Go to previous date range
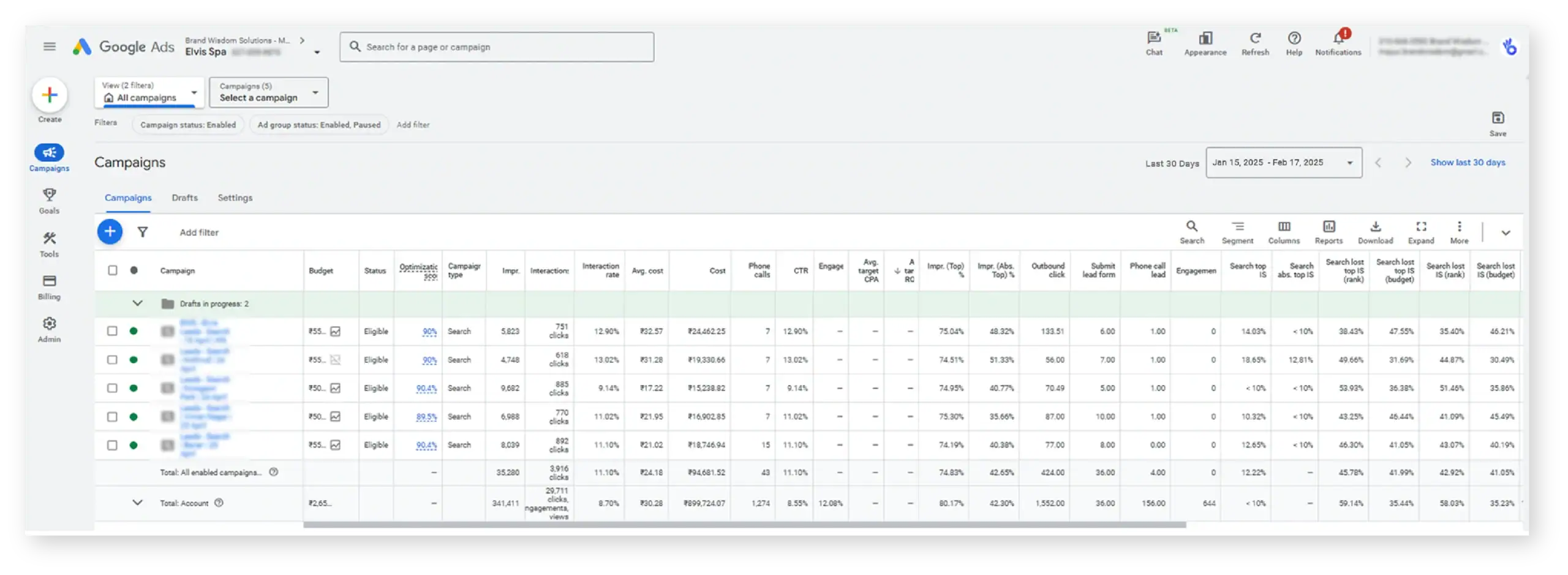Viewport: 1568px width, 575px height. [1378, 162]
